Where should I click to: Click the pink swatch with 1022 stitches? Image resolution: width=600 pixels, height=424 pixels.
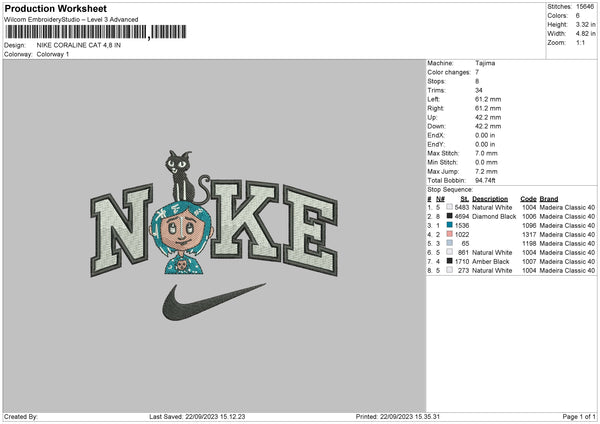(x=450, y=234)
